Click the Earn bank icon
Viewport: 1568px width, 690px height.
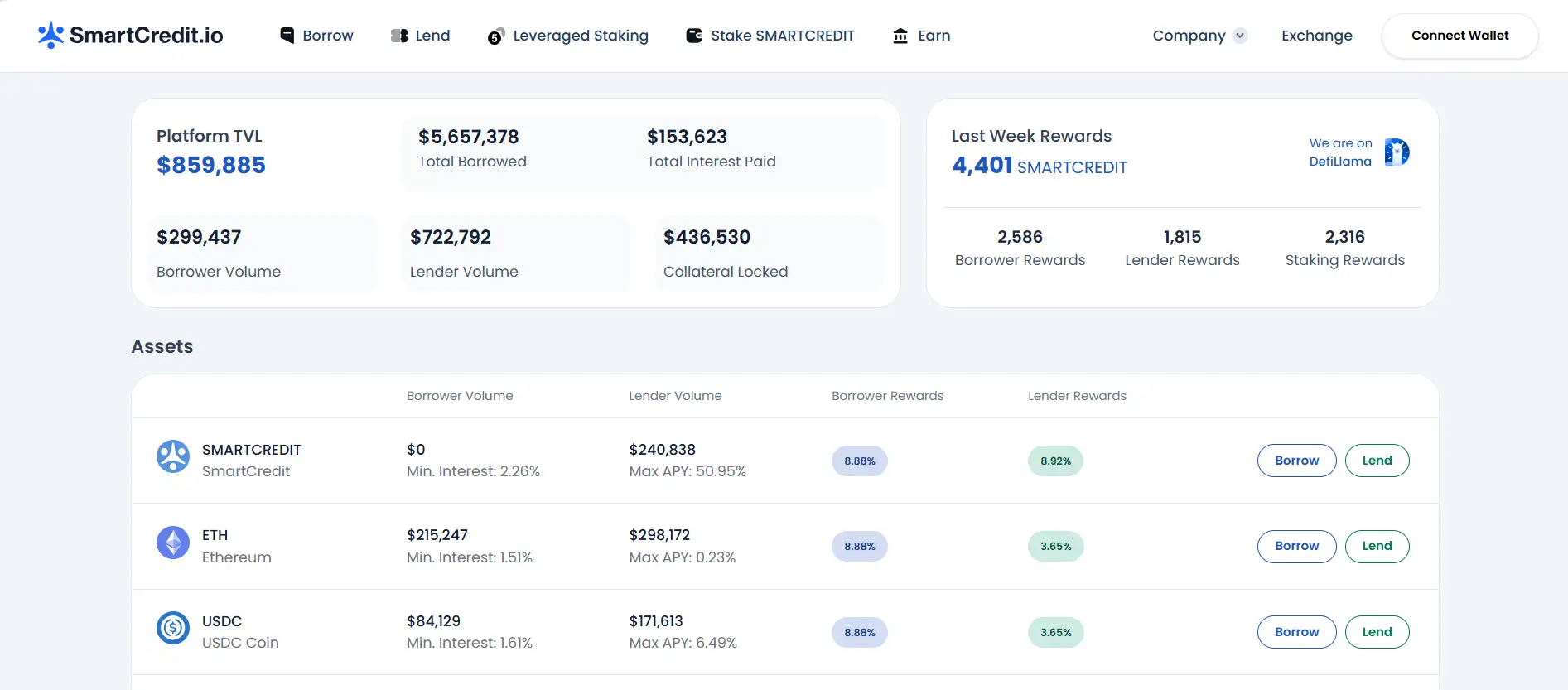coord(900,36)
